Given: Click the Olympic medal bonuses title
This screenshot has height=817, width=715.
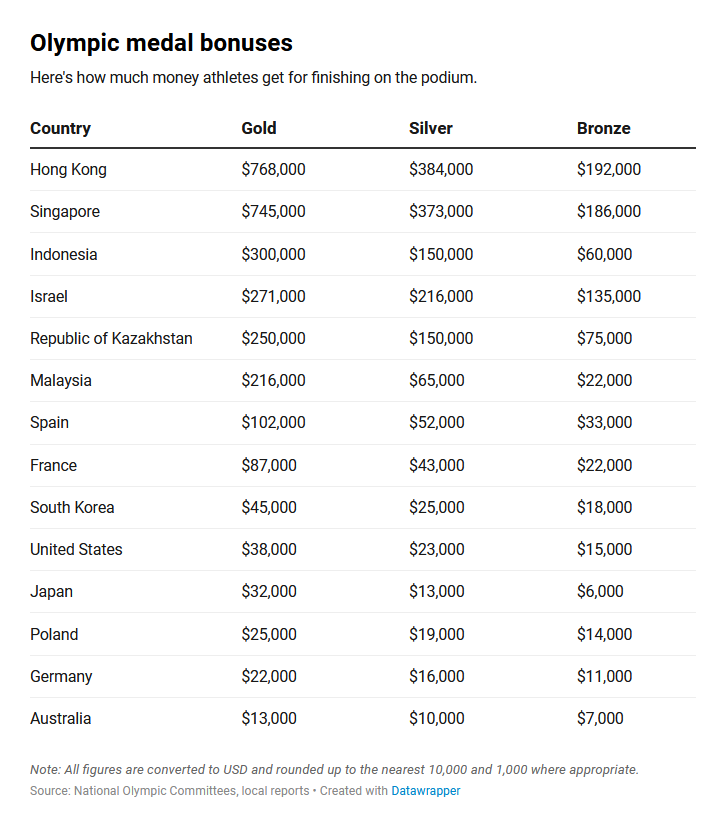Looking at the screenshot, I should 162,43.
